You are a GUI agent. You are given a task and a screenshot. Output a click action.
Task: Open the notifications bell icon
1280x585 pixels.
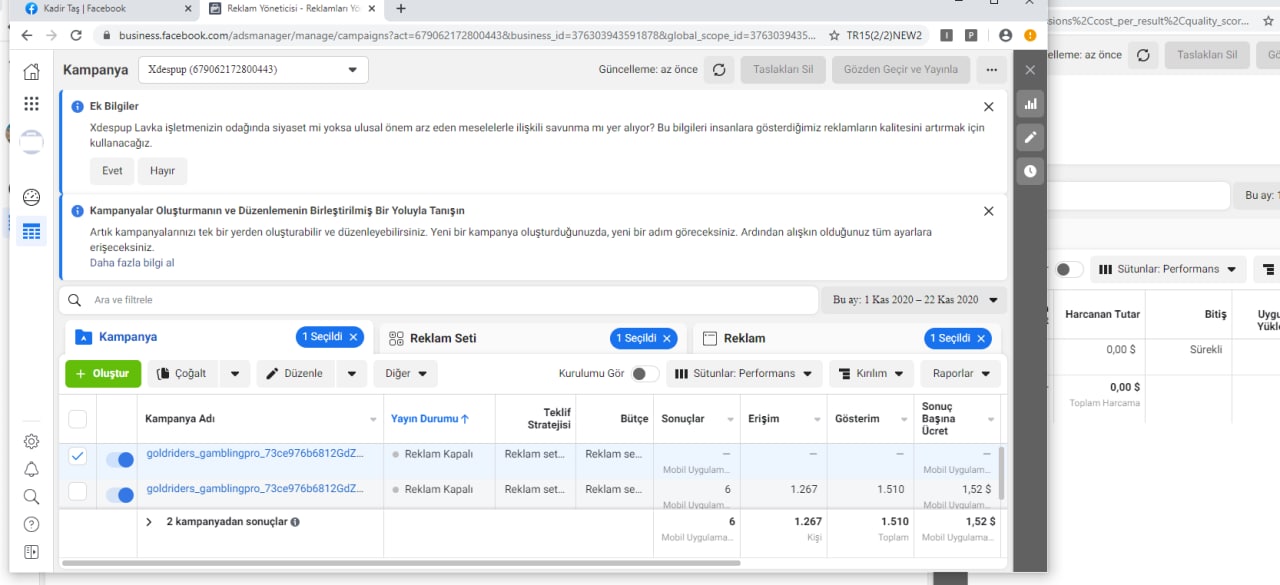[x=31, y=469]
